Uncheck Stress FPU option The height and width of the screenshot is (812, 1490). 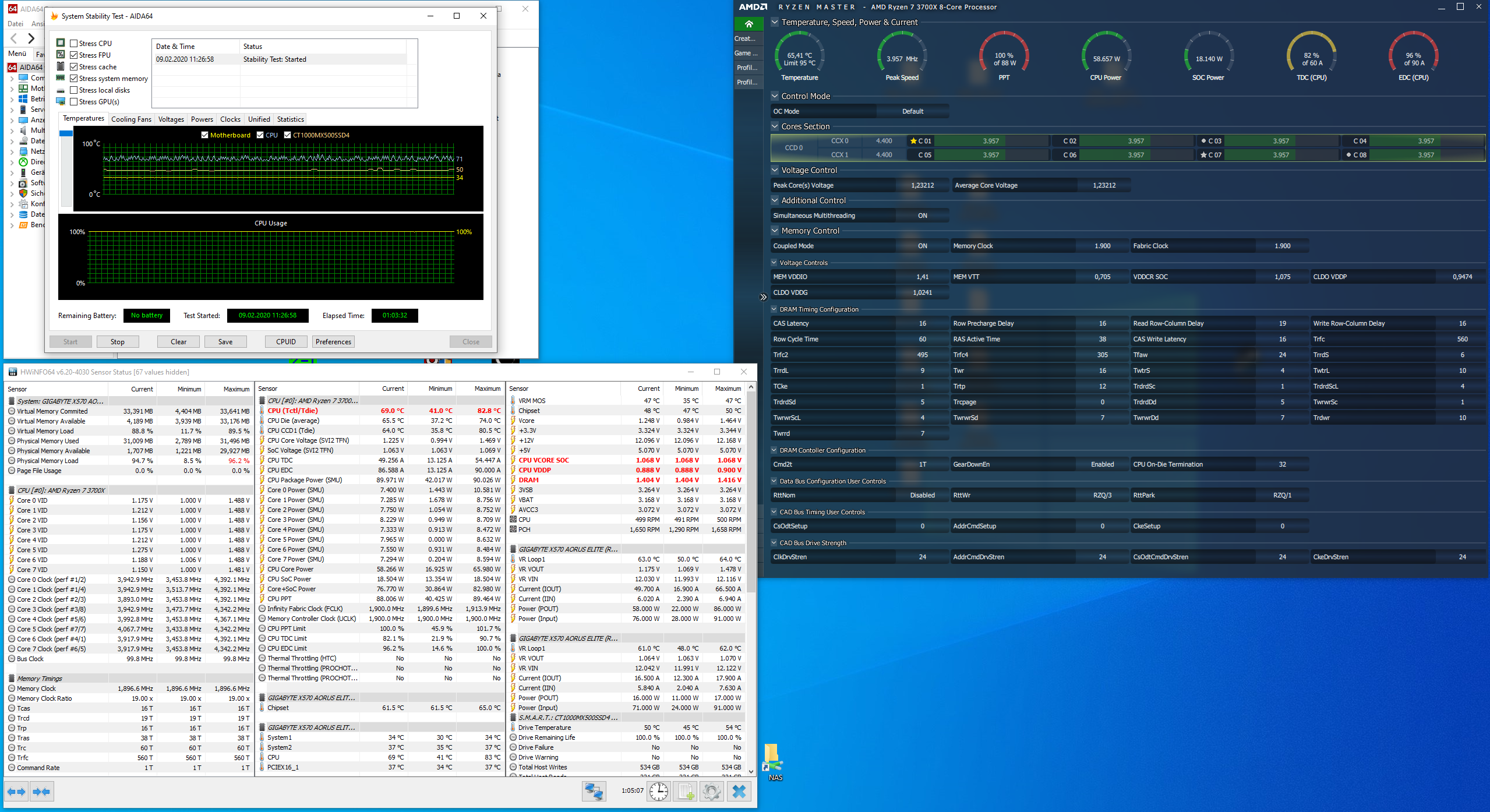click(74, 55)
